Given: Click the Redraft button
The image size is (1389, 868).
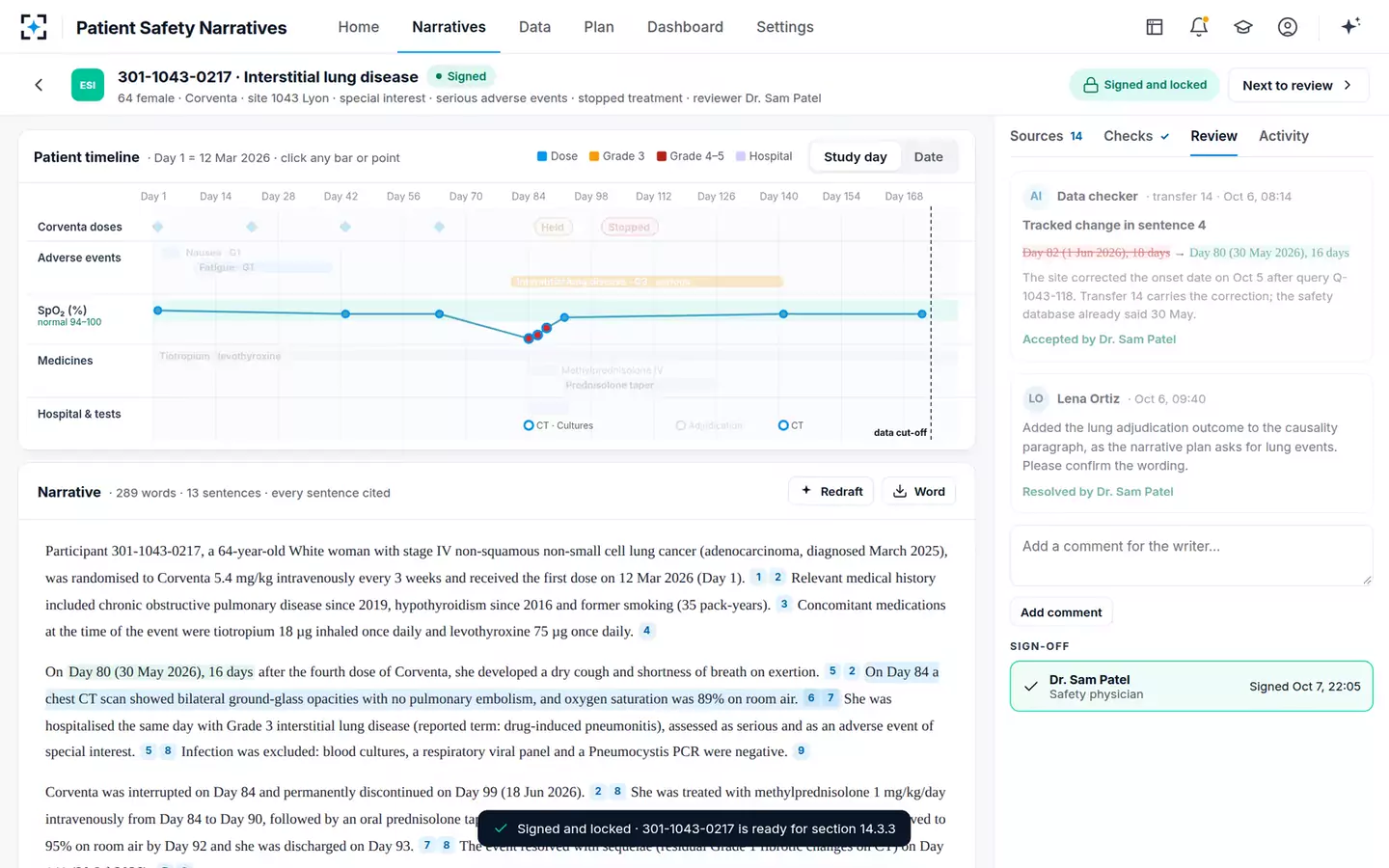Looking at the screenshot, I should [831, 491].
